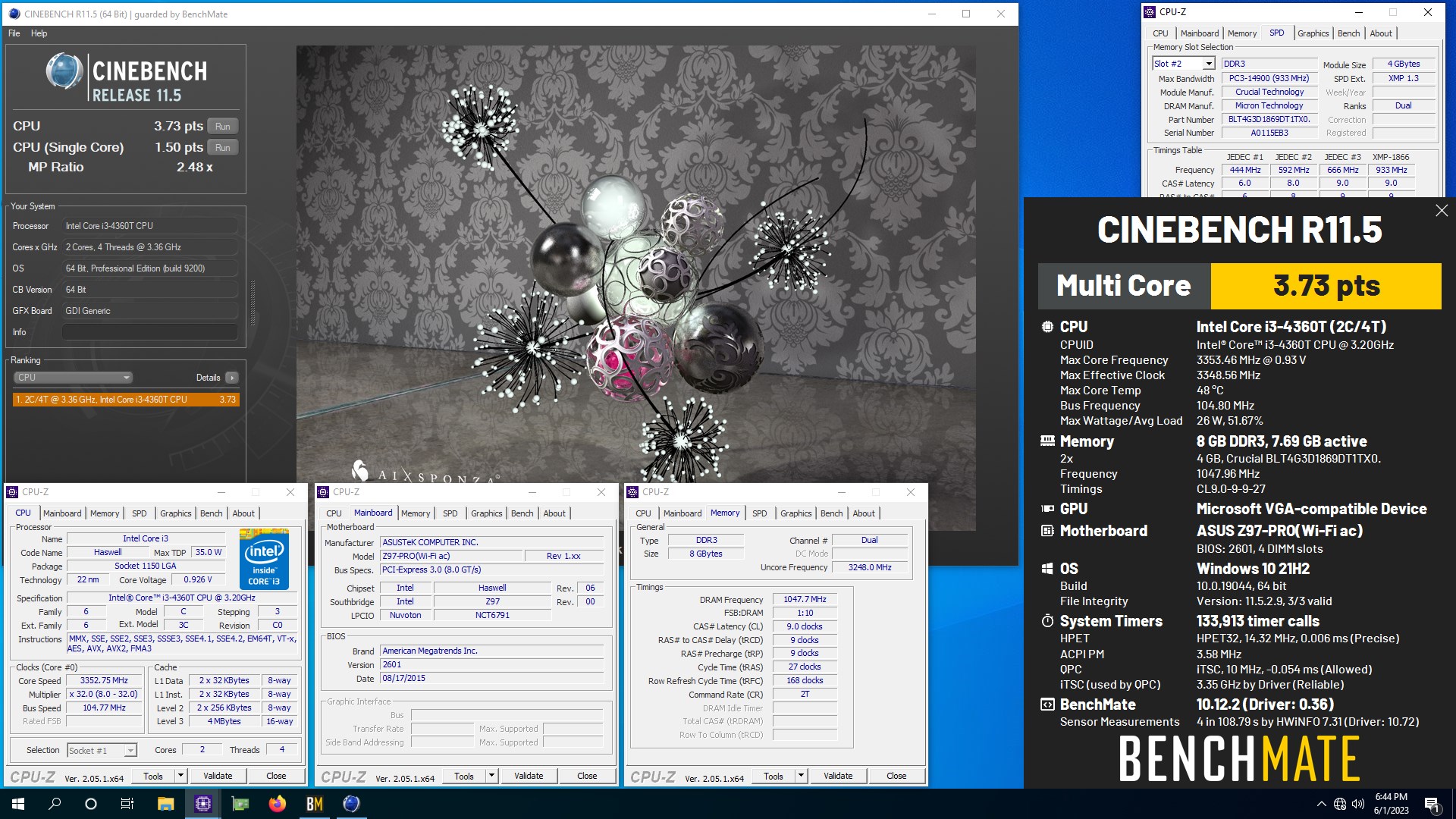Click the Info field in Your System

pyautogui.click(x=150, y=332)
